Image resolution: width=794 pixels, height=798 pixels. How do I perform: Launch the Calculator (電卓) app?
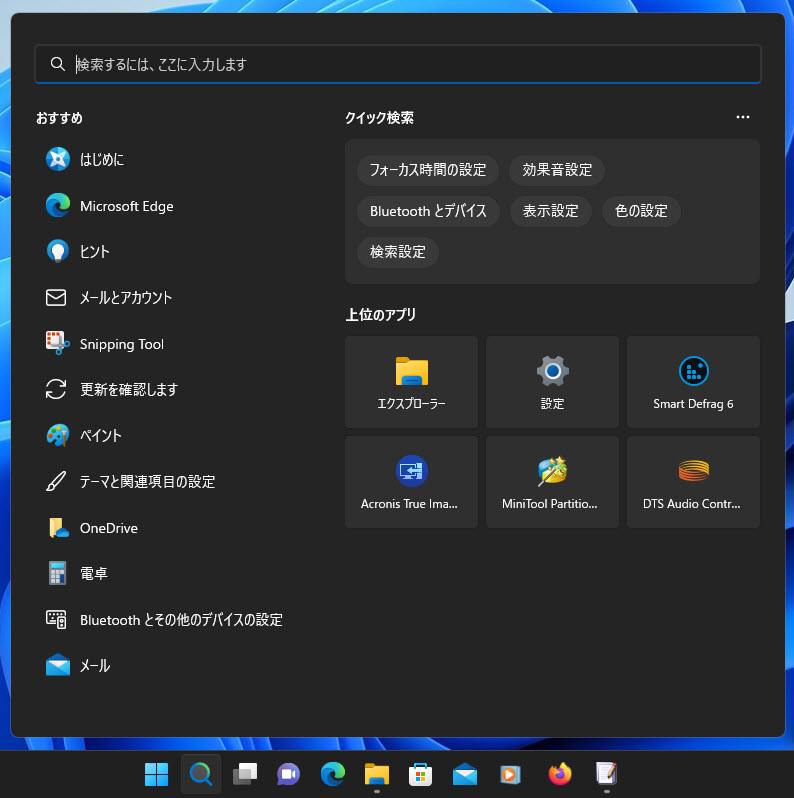[x=94, y=574]
